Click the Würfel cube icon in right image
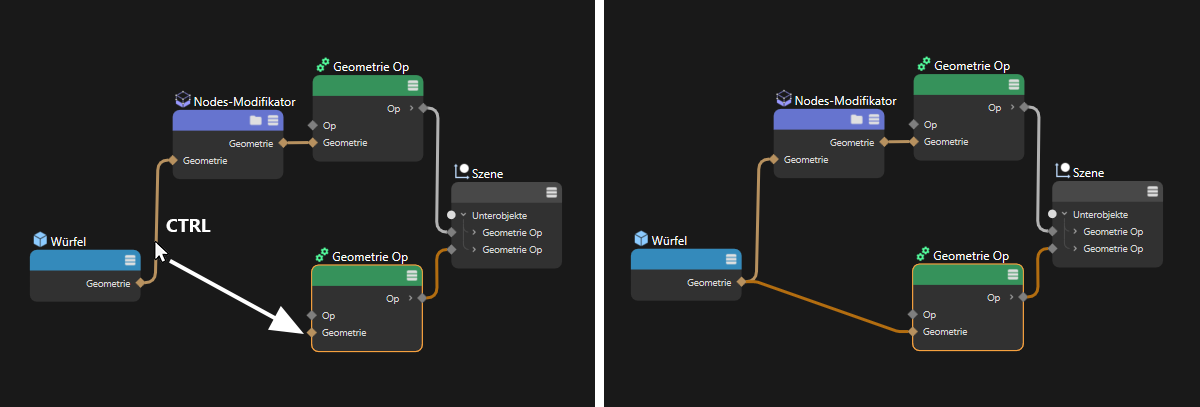 pyautogui.click(x=642, y=240)
